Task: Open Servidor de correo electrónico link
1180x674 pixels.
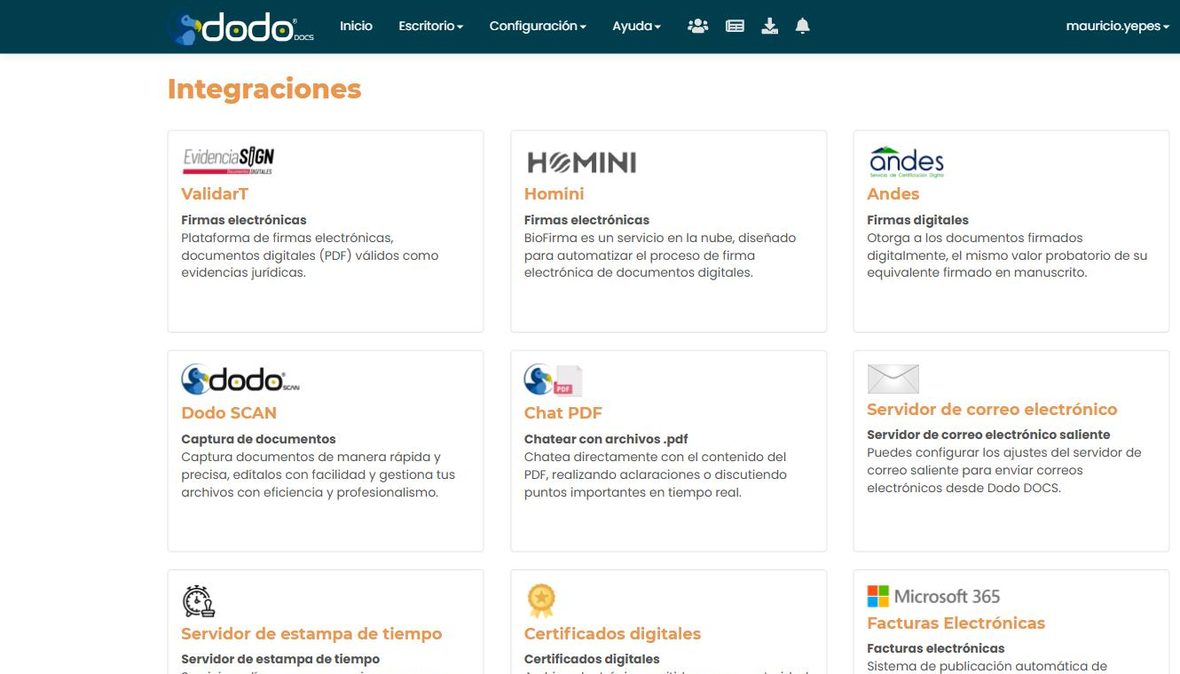Action: (992, 409)
